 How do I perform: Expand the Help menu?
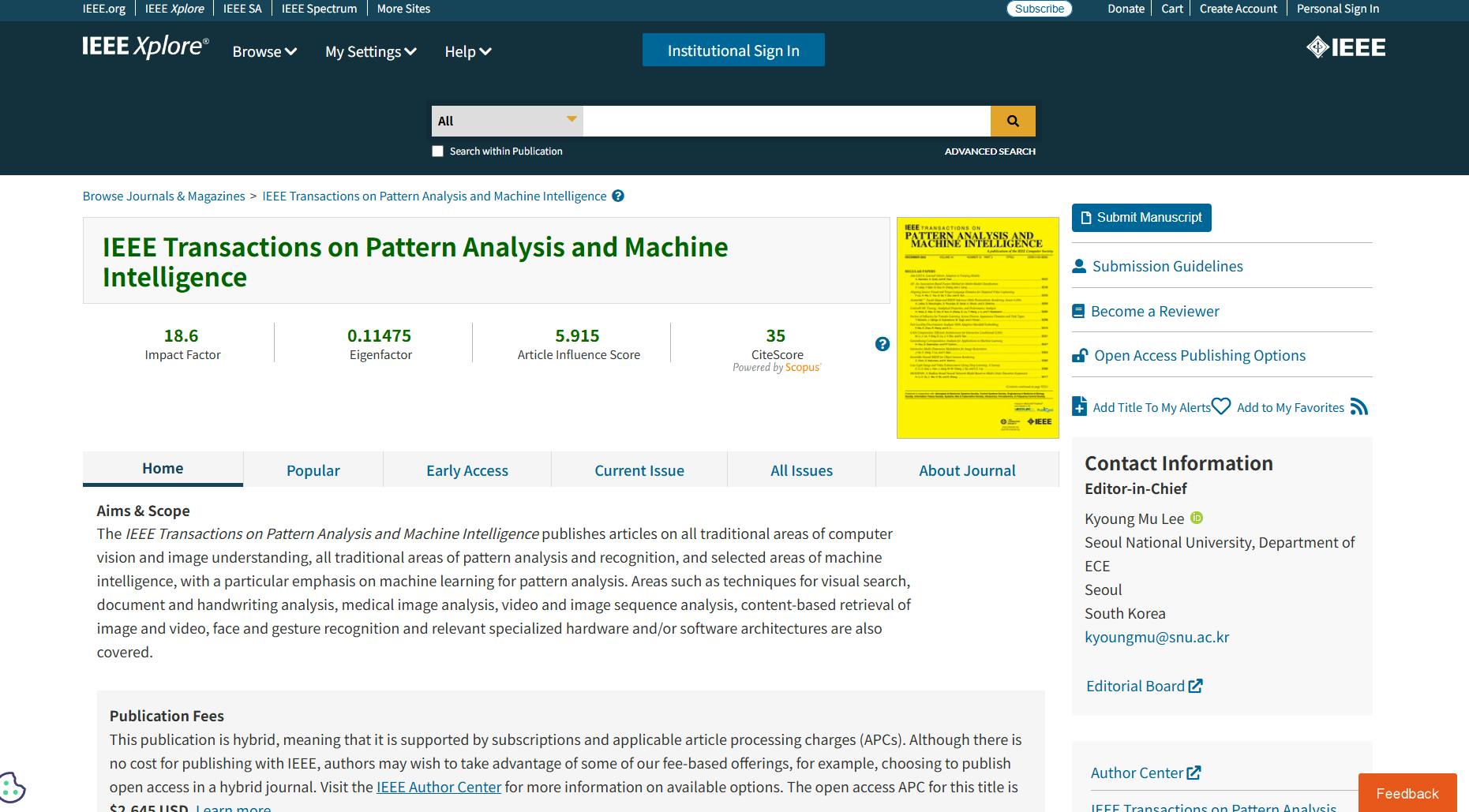467,51
